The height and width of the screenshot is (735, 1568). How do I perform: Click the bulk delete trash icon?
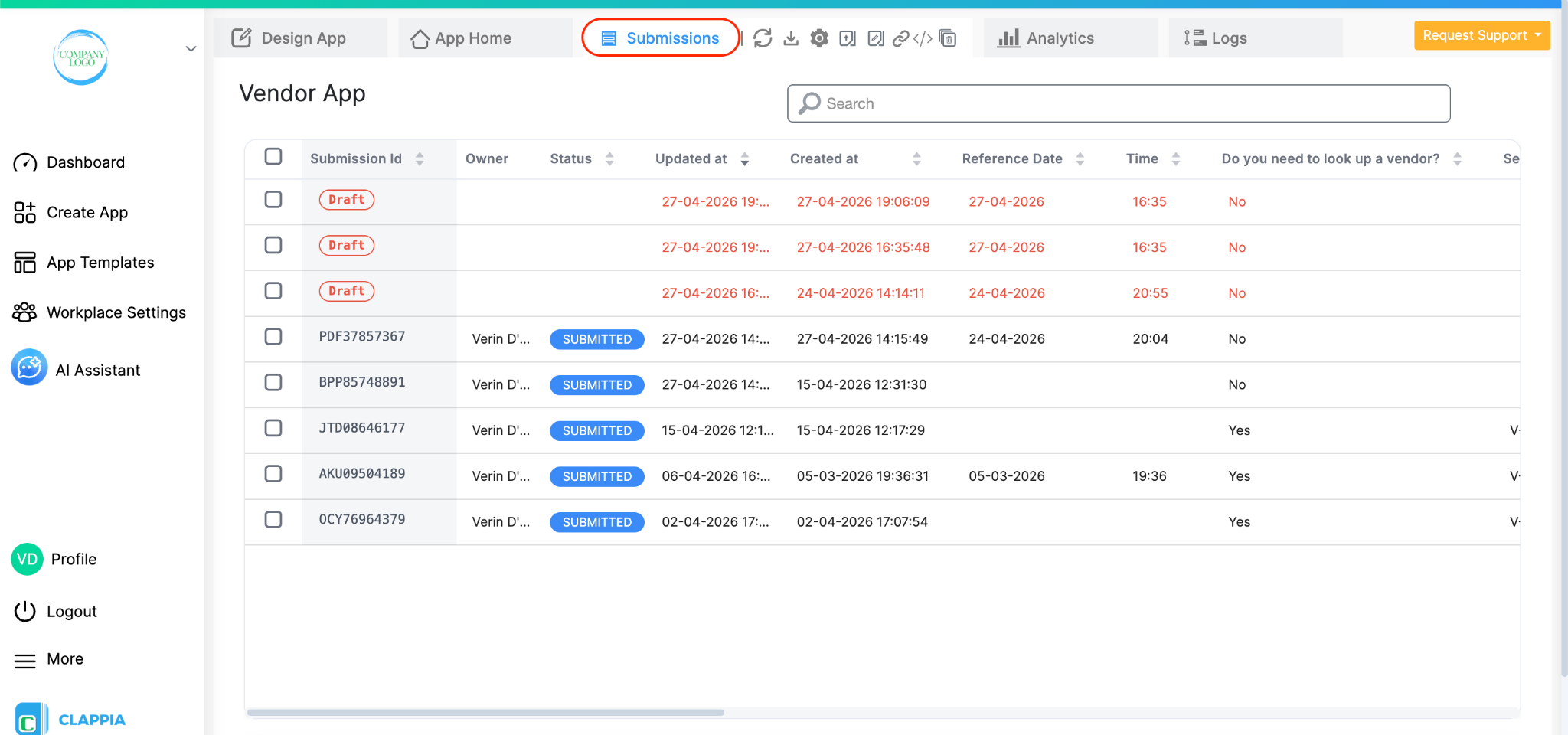pos(948,38)
